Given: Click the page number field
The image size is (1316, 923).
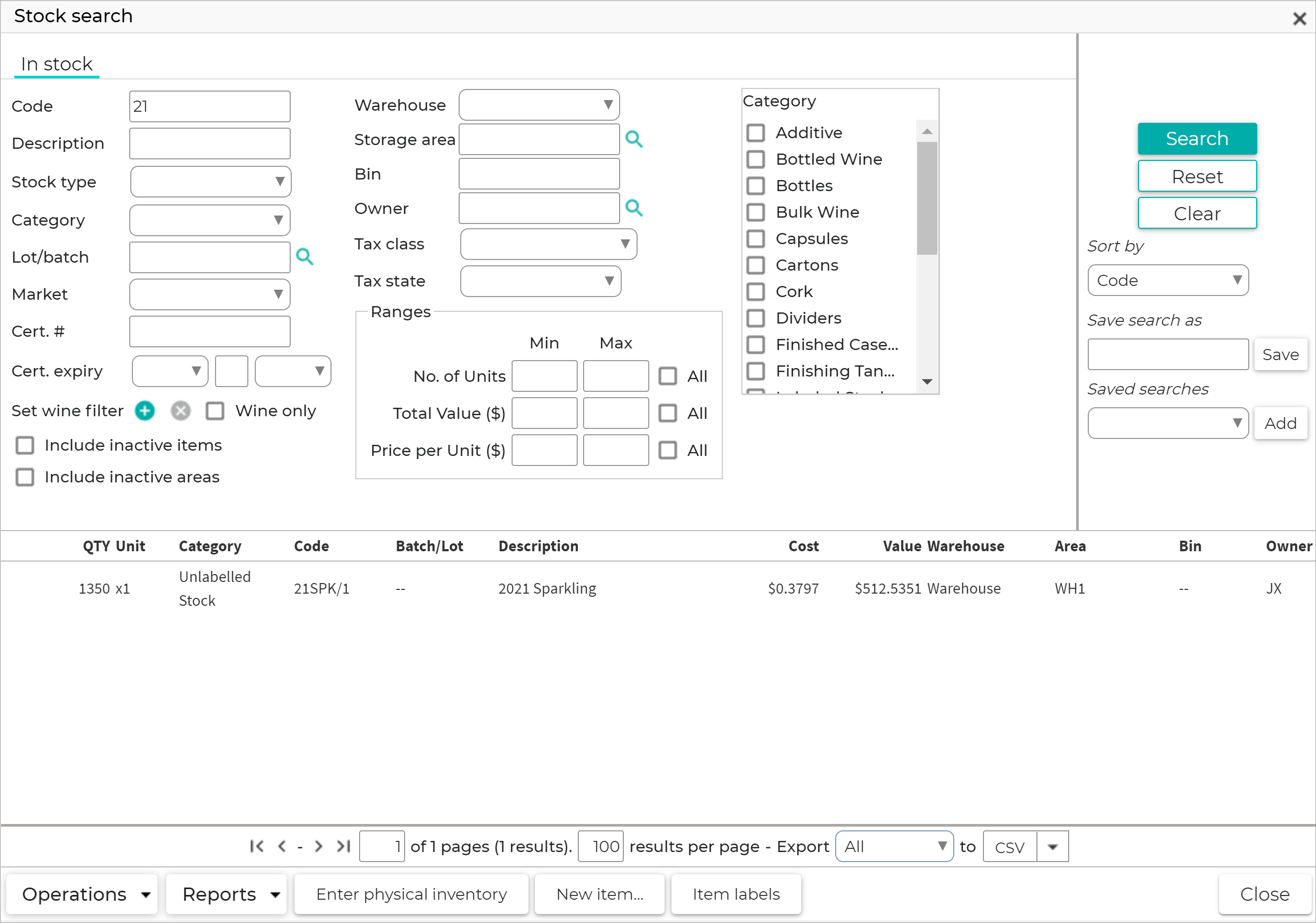Looking at the screenshot, I should (382, 846).
